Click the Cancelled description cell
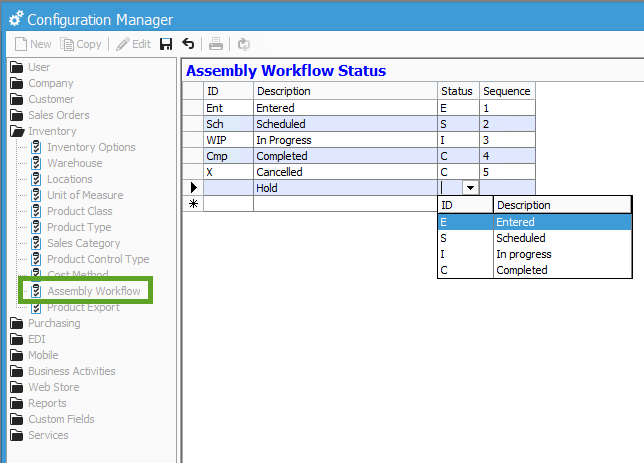 pyautogui.click(x=345, y=172)
